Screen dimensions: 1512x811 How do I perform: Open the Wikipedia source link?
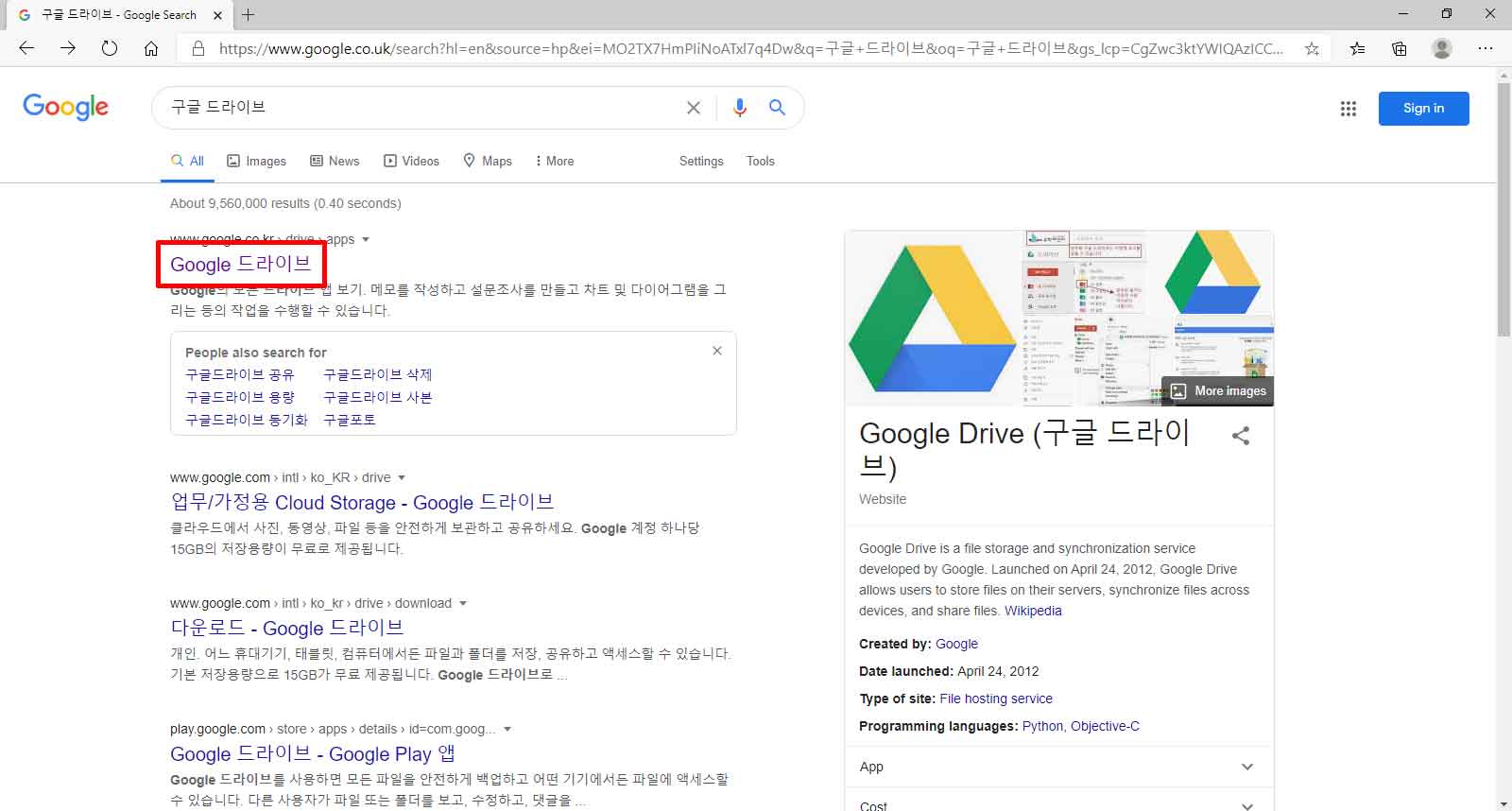1033,611
